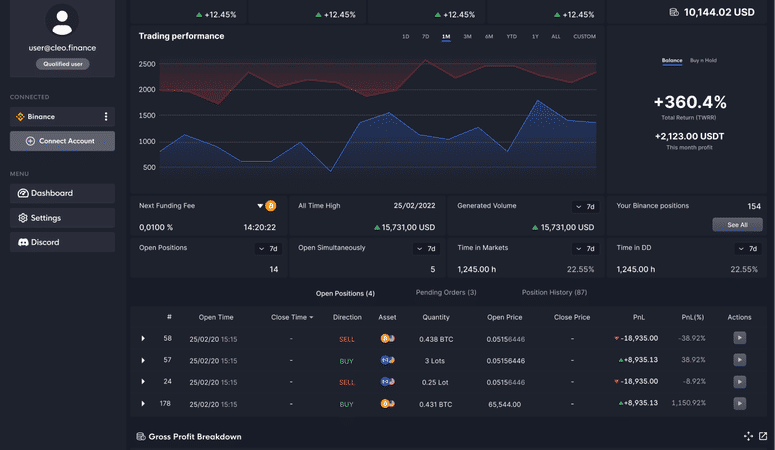Select the ALL chart range
The height and width of the screenshot is (450, 775).
[x=556, y=37]
